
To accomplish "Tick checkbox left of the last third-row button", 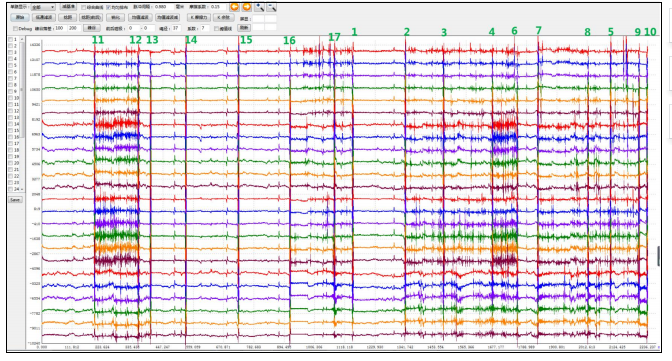I will click(x=216, y=28).
